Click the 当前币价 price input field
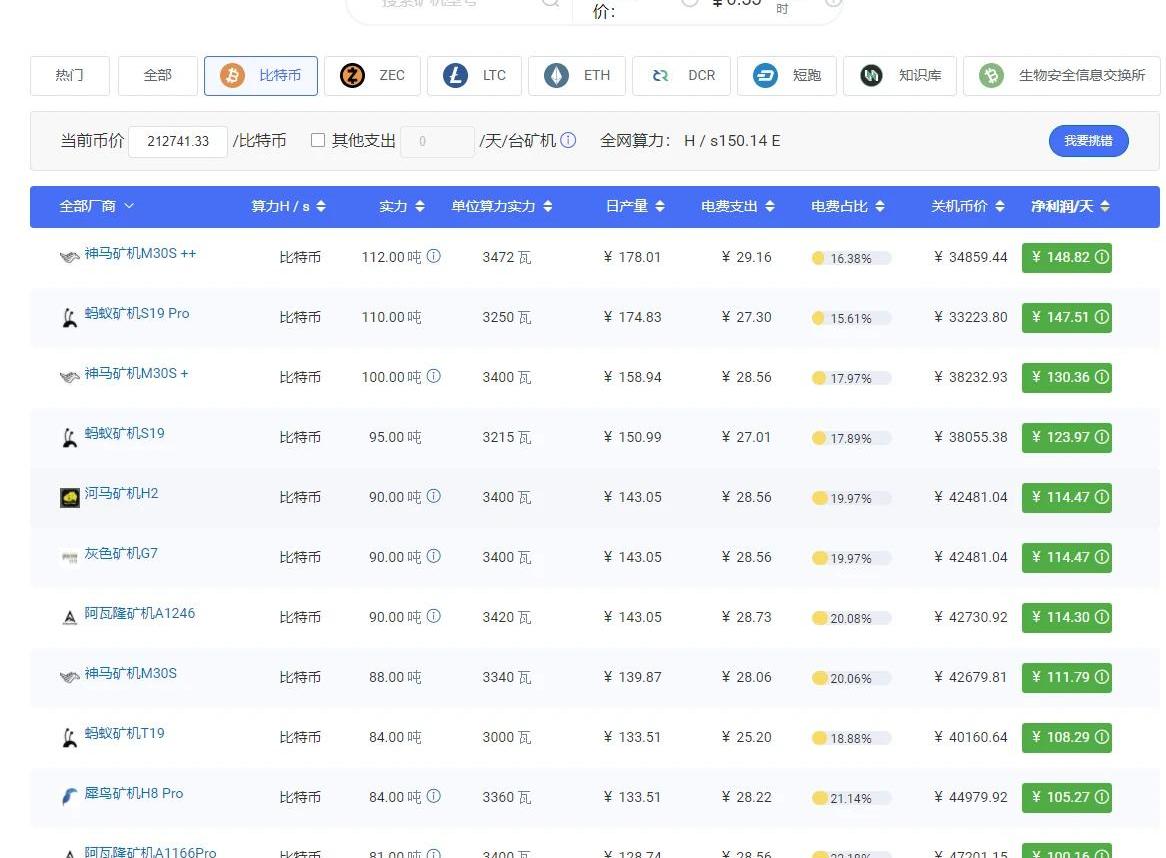The width and height of the screenshot is (1166, 858). click(178, 141)
